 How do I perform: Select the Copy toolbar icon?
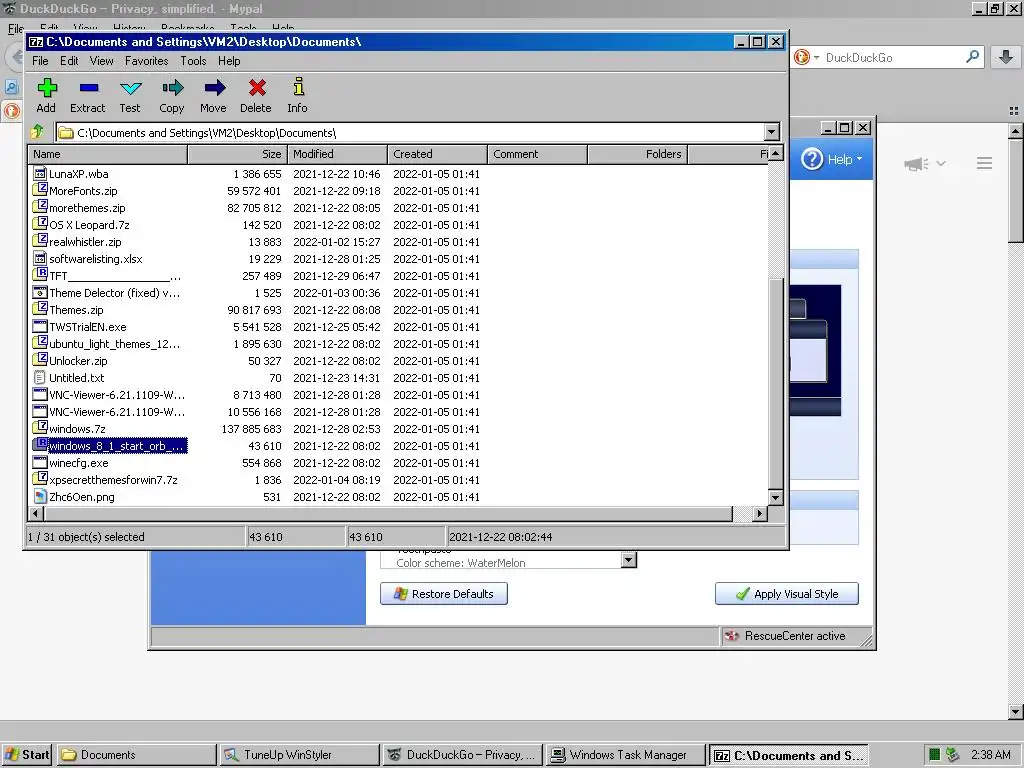click(172, 87)
